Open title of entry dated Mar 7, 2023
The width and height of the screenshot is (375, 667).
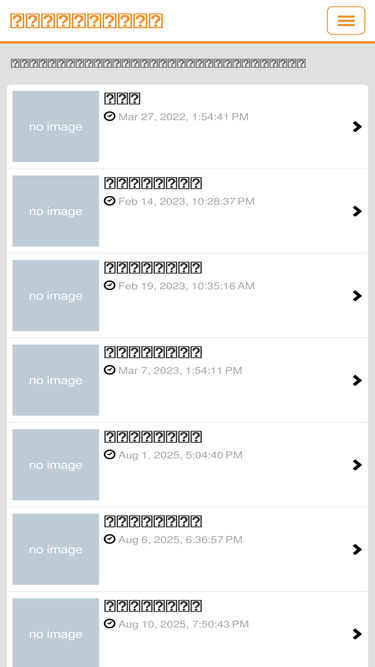(x=153, y=352)
